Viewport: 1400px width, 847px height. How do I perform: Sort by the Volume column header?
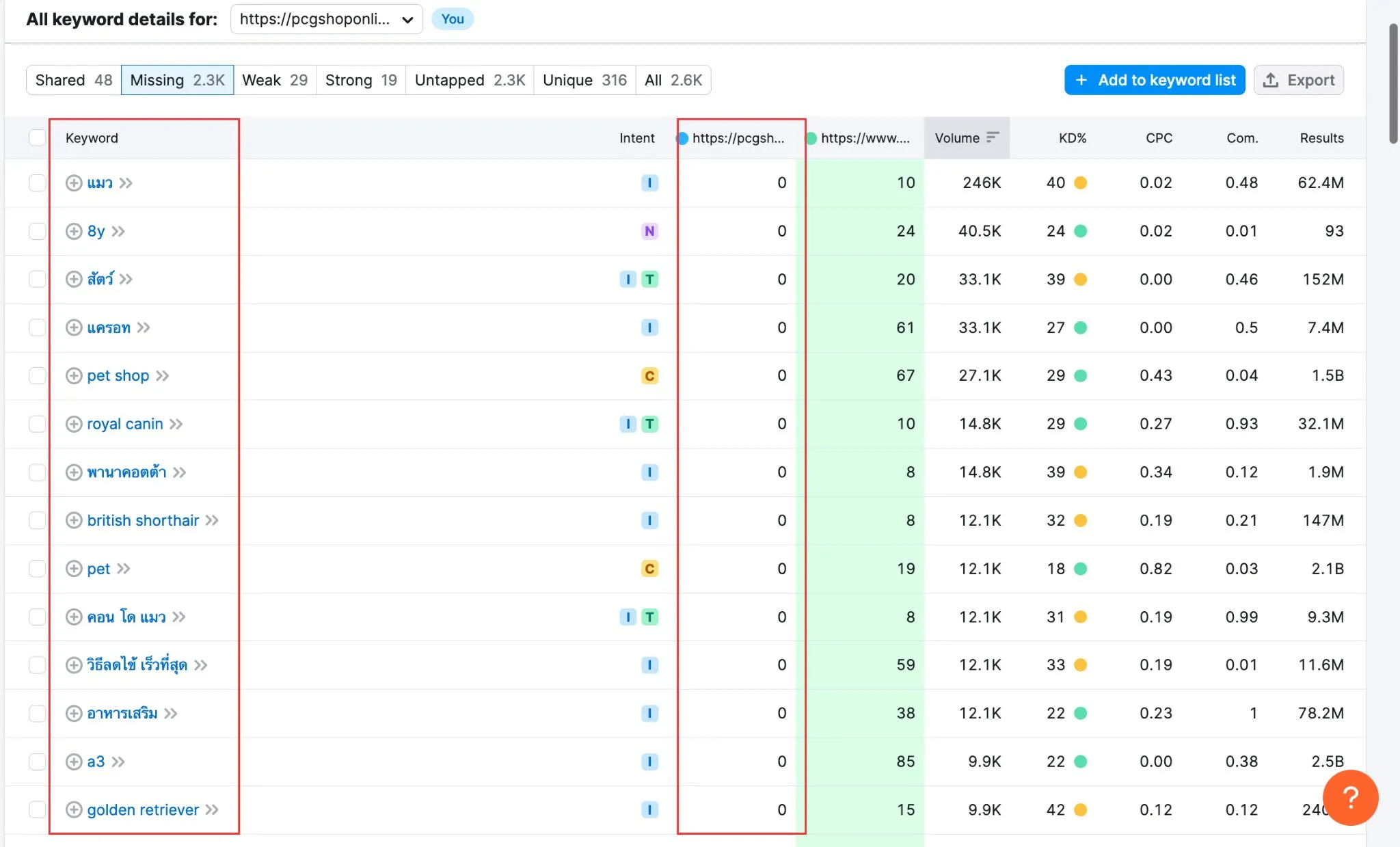(x=967, y=137)
